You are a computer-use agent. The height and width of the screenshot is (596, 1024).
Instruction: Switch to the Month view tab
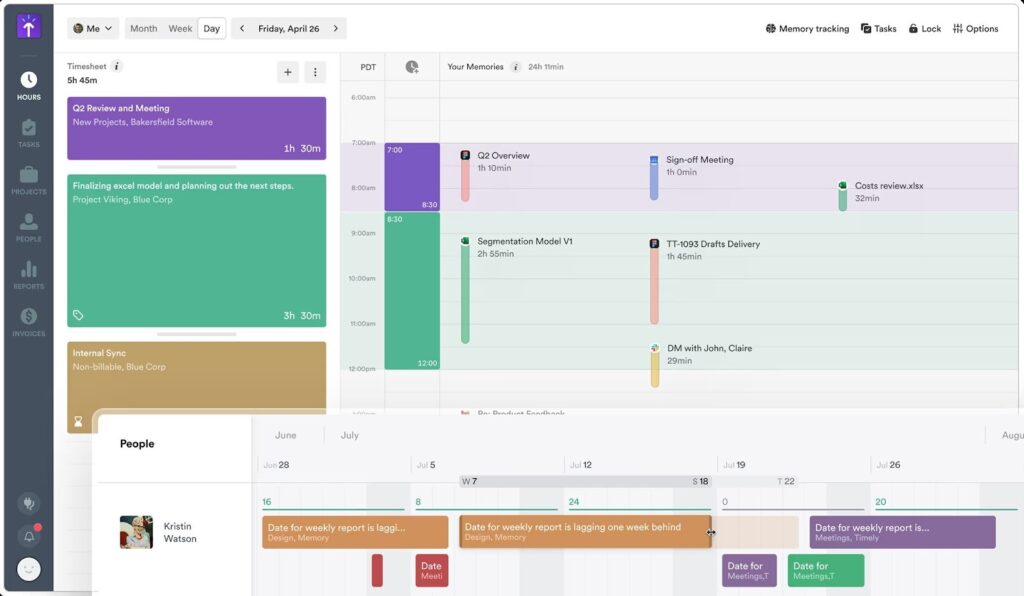click(x=143, y=29)
